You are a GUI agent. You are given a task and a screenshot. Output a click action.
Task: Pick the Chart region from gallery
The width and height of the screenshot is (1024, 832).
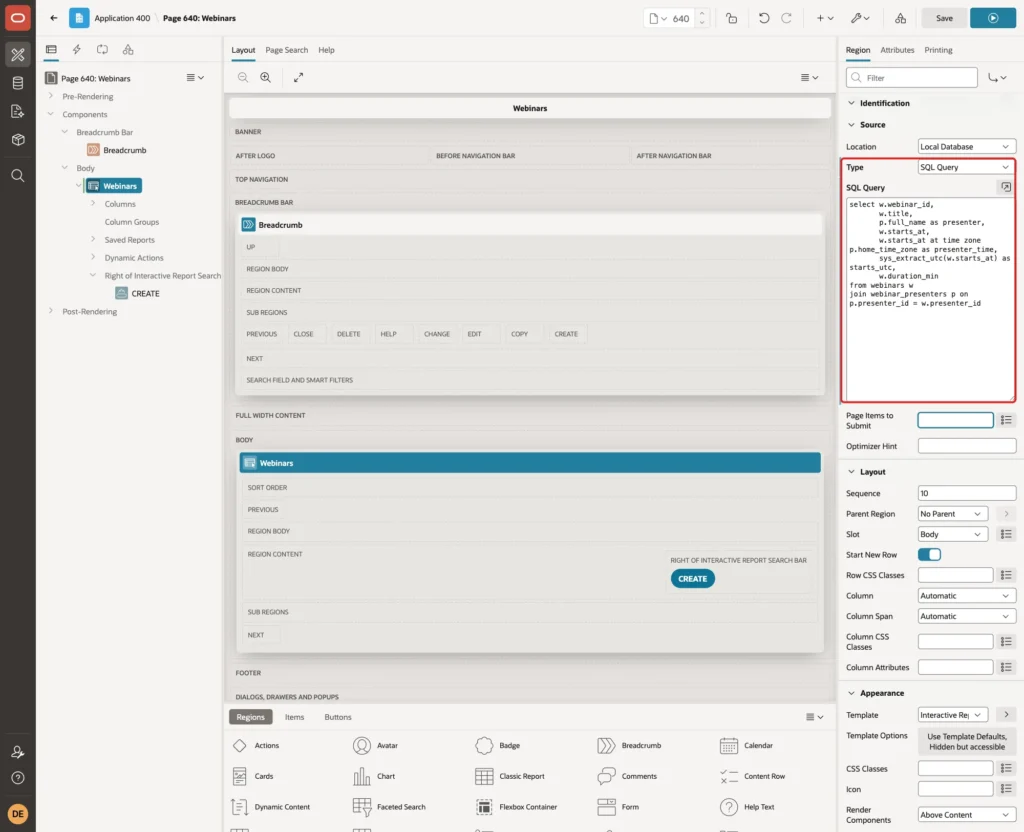[x=374, y=776]
